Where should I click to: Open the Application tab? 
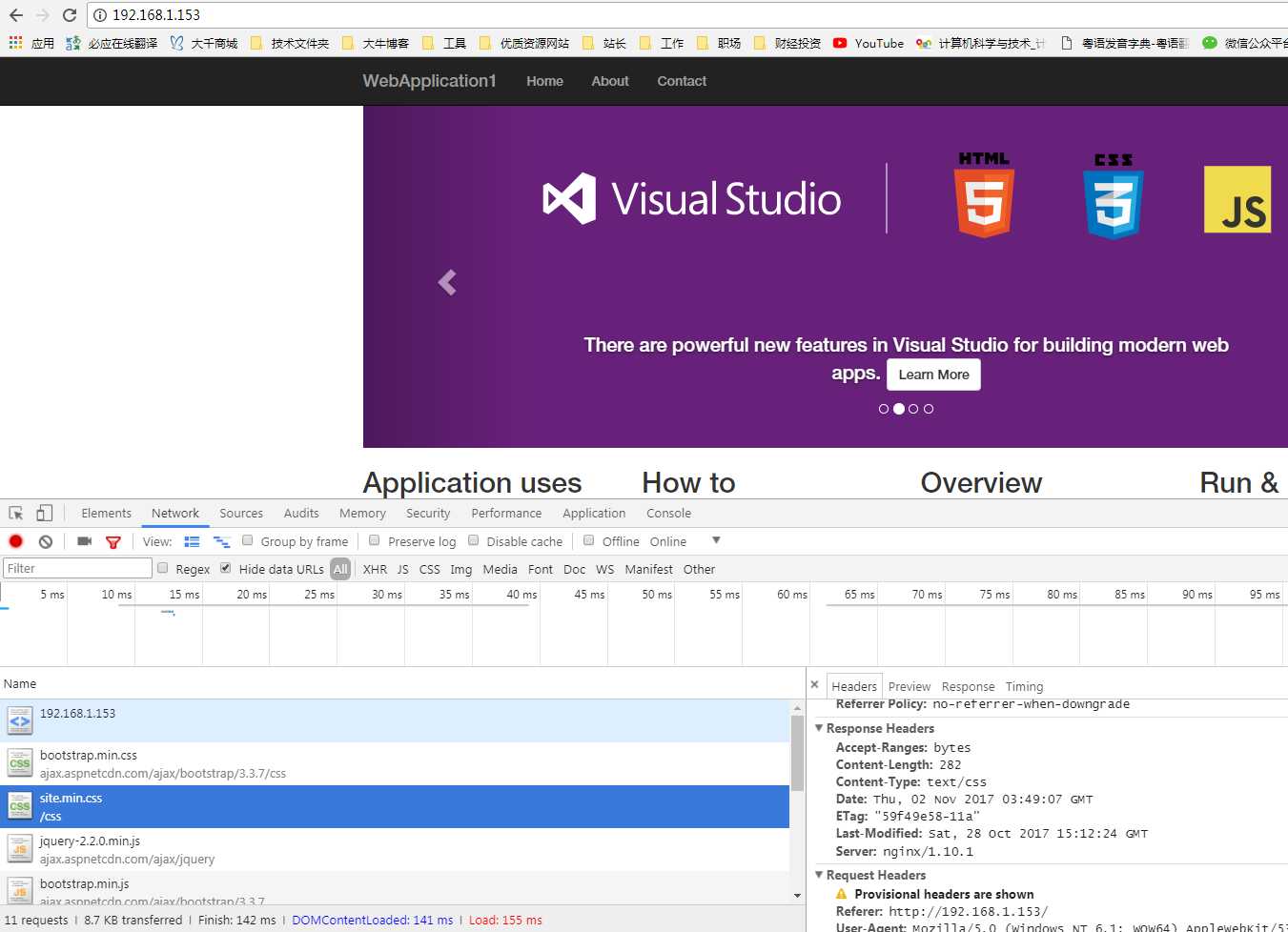[594, 513]
